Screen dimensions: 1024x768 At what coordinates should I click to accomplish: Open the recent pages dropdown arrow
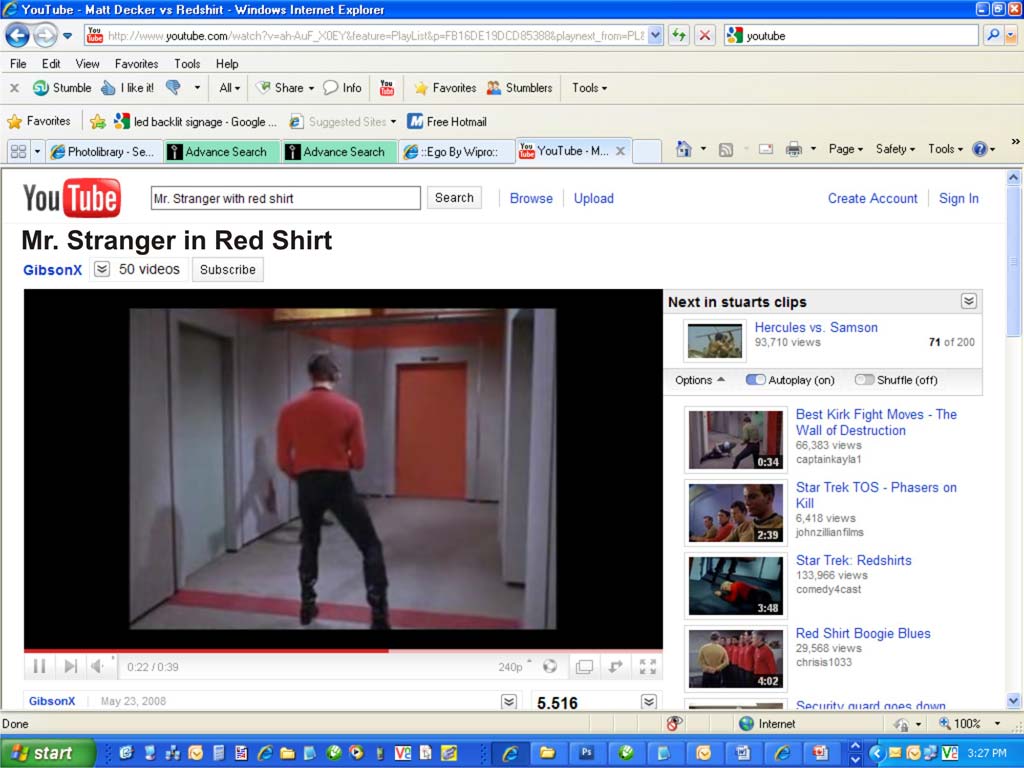click(x=67, y=35)
